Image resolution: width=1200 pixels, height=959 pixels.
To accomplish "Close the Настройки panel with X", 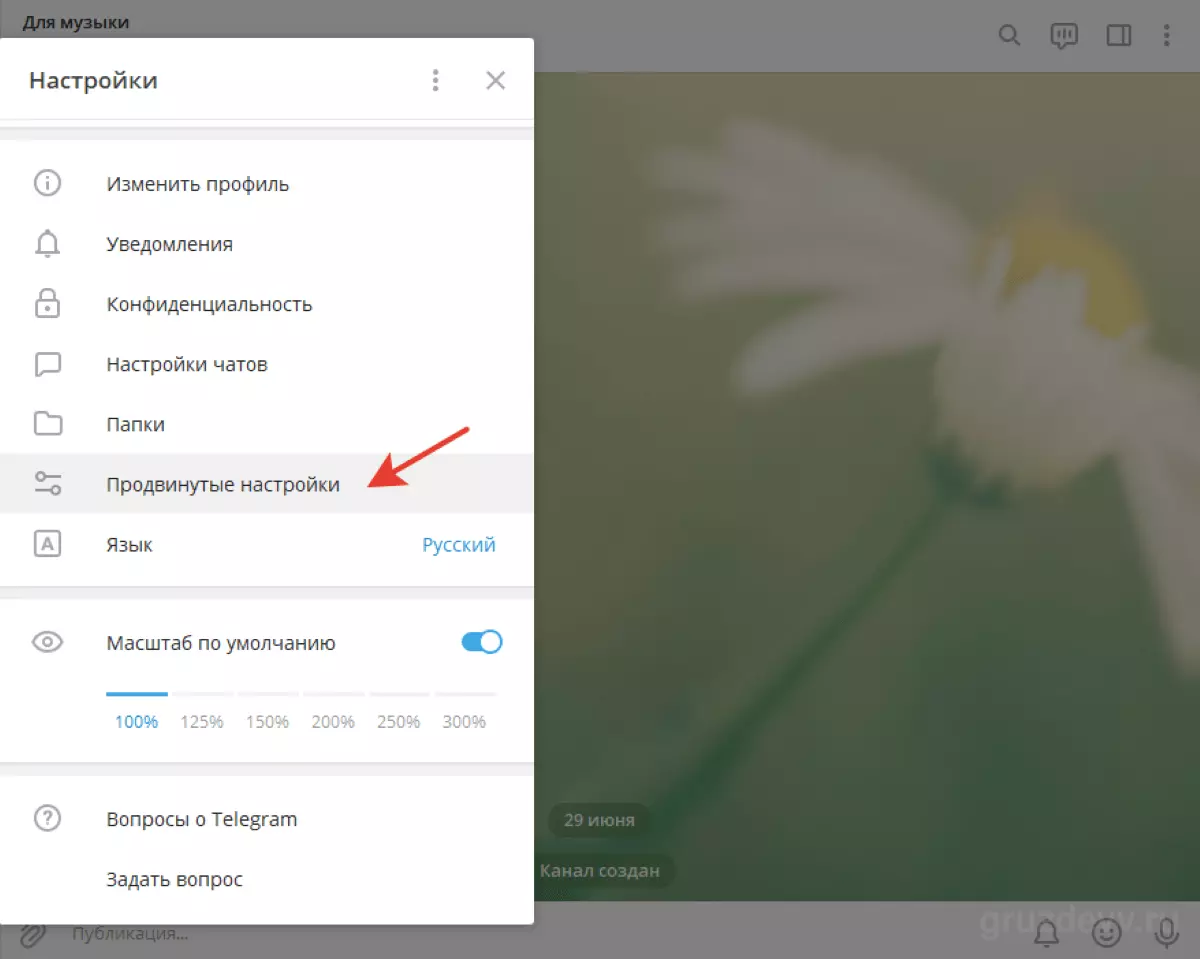I will [495, 81].
